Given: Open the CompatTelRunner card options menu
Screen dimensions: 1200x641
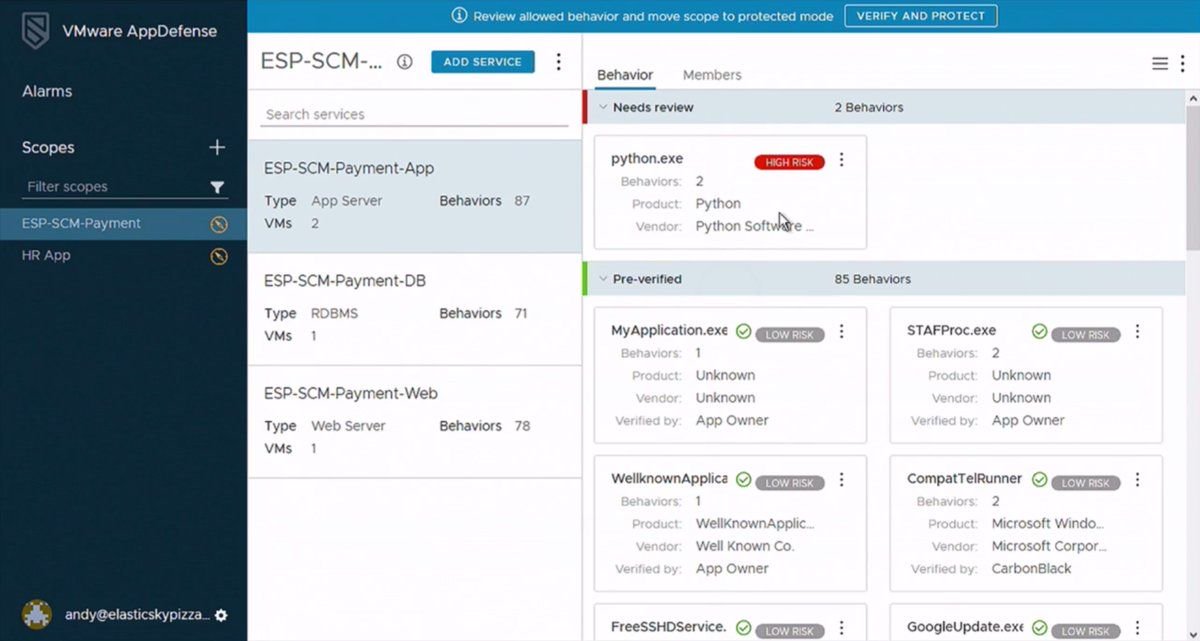Looking at the screenshot, I should click(x=1137, y=480).
